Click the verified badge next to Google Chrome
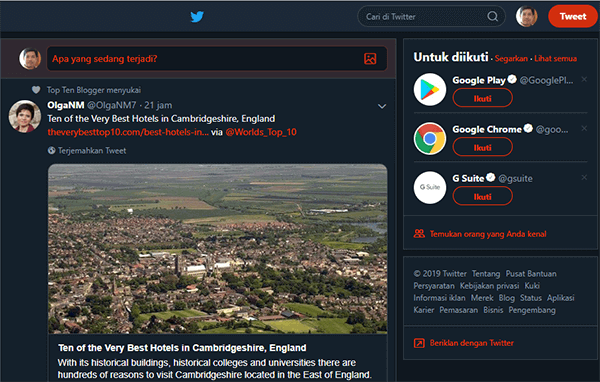This screenshot has height=382, width=600. 528,128
